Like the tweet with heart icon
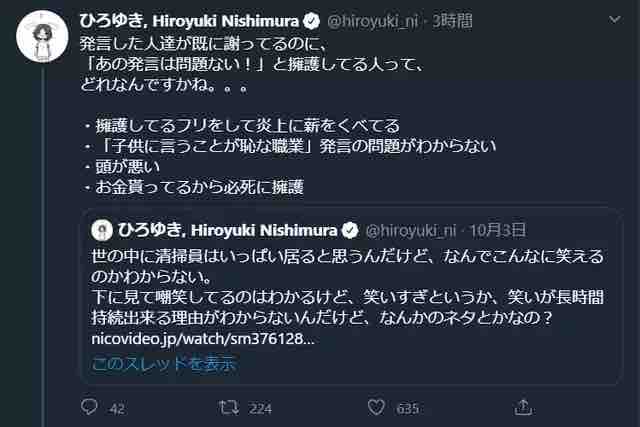This screenshot has width=640, height=427. tap(376, 406)
